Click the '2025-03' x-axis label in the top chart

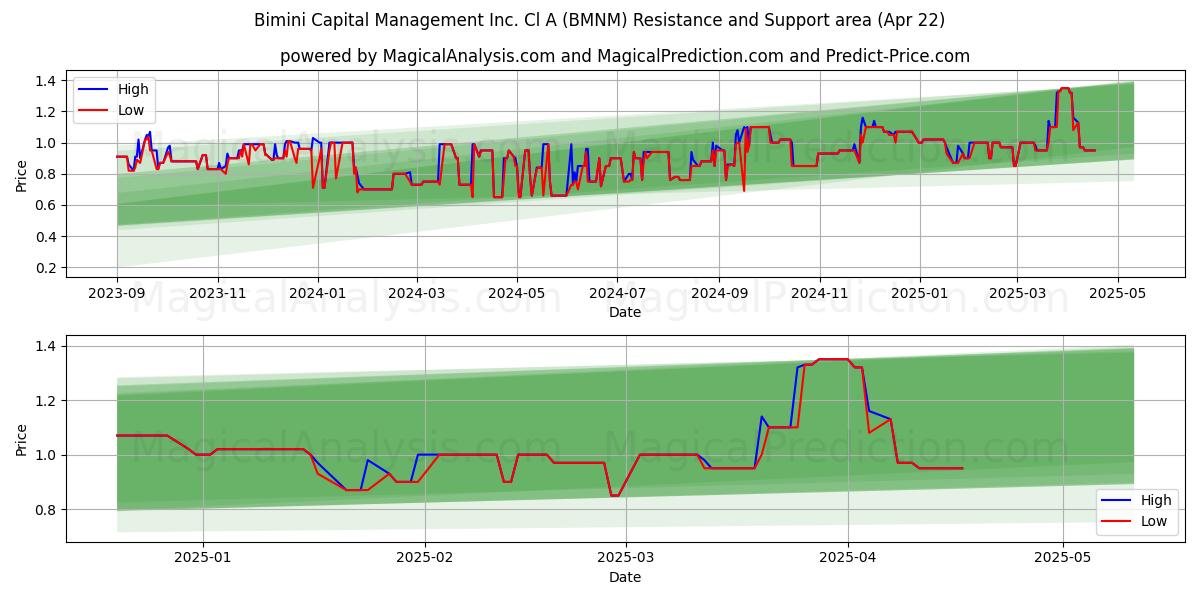coord(1017,294)
